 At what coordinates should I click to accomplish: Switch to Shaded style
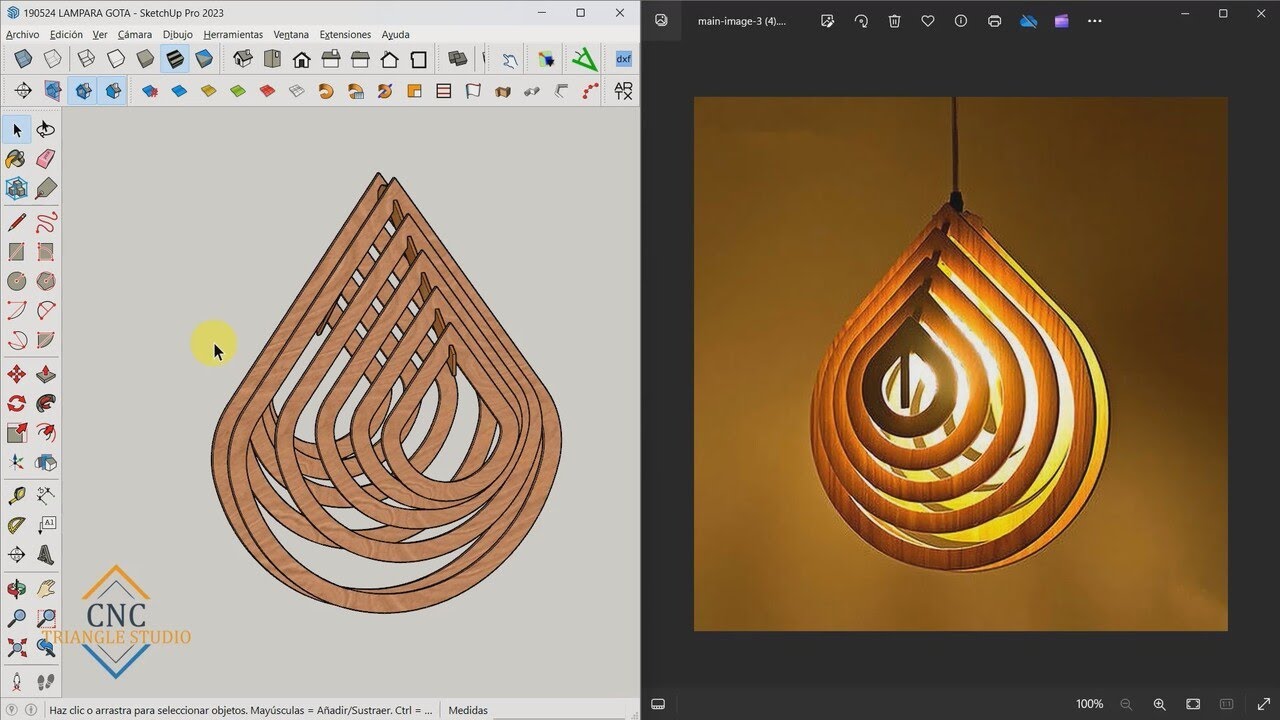[146, 59]
